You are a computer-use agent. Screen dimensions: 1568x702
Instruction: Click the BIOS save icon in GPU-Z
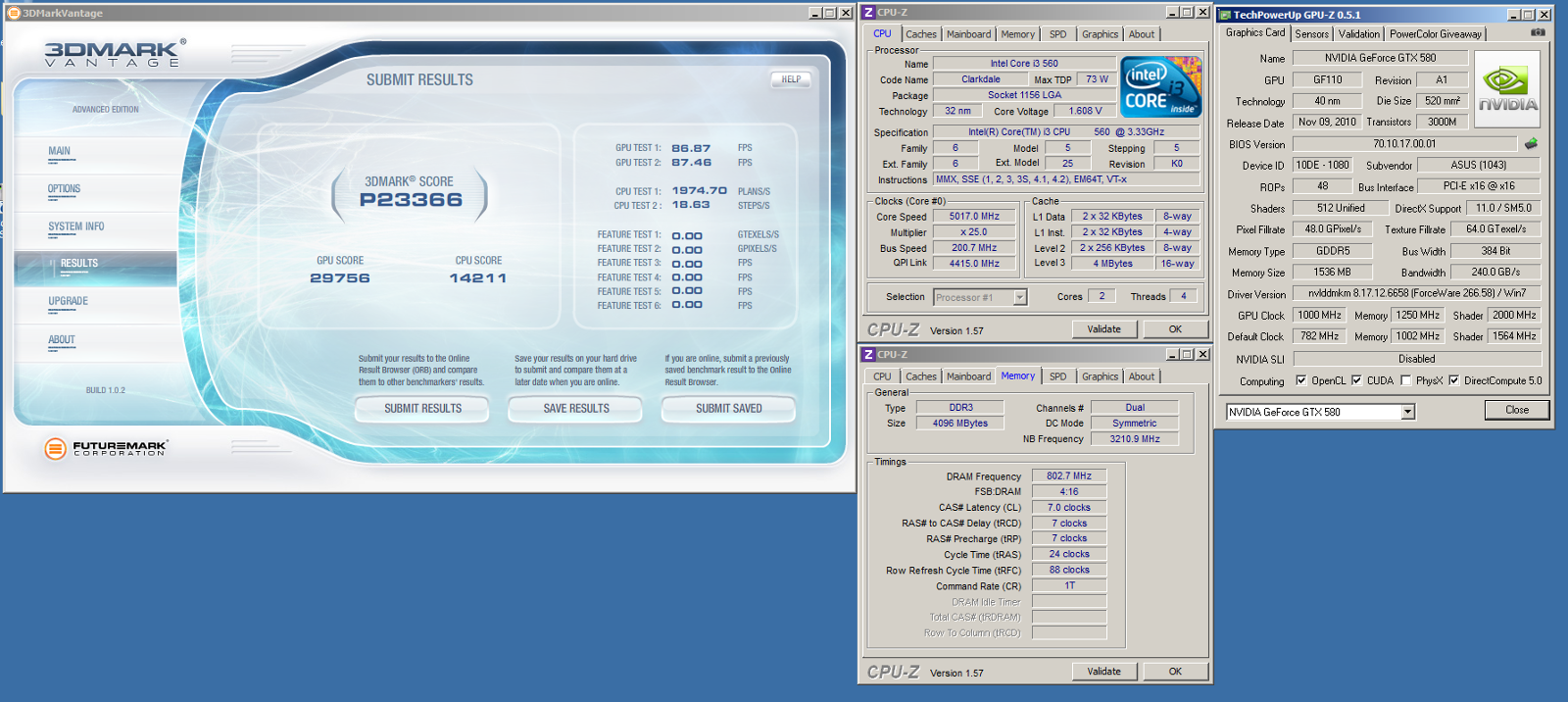[x=1531, y=144]
